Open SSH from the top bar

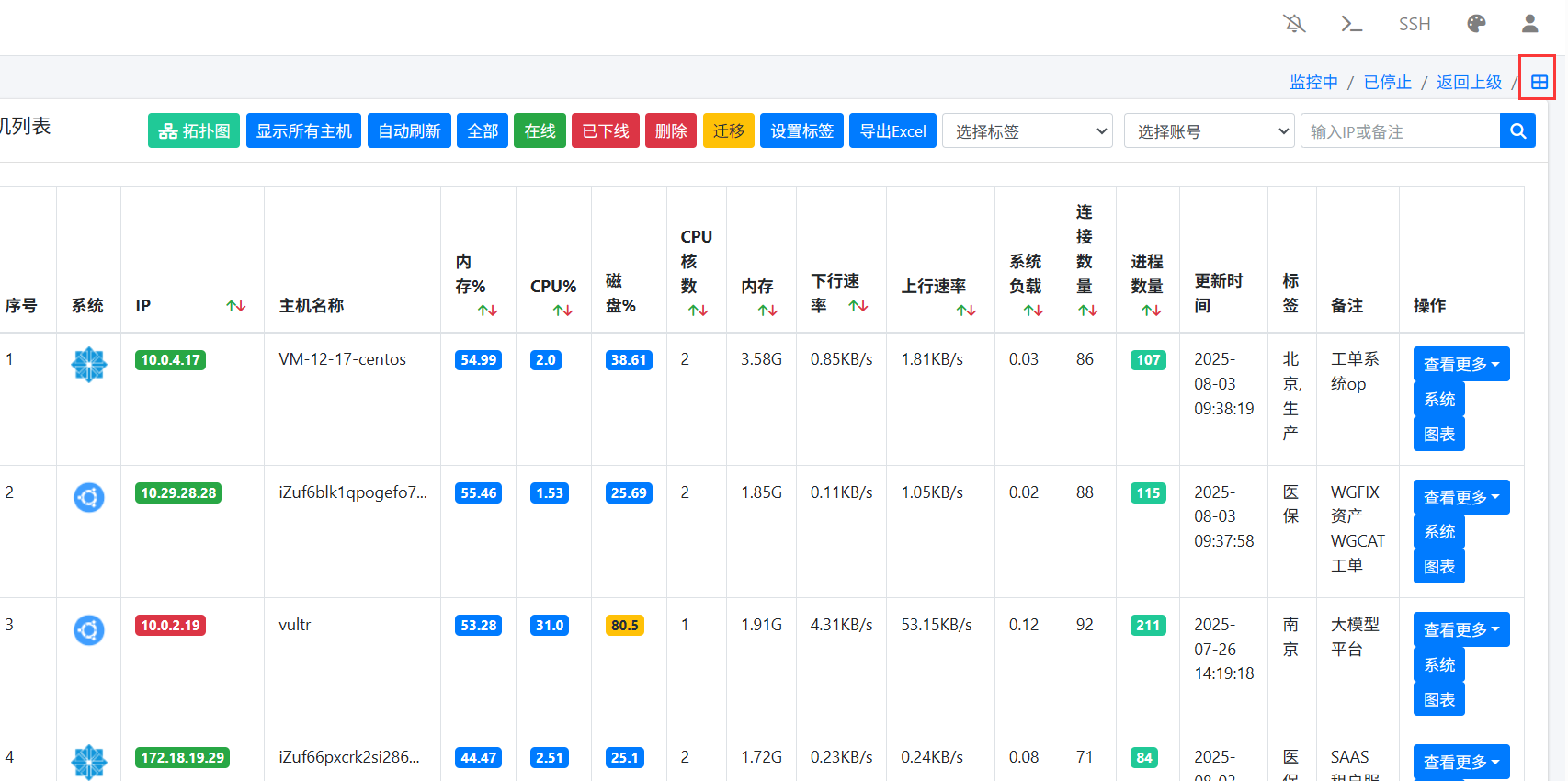(x=1415, y=24)
